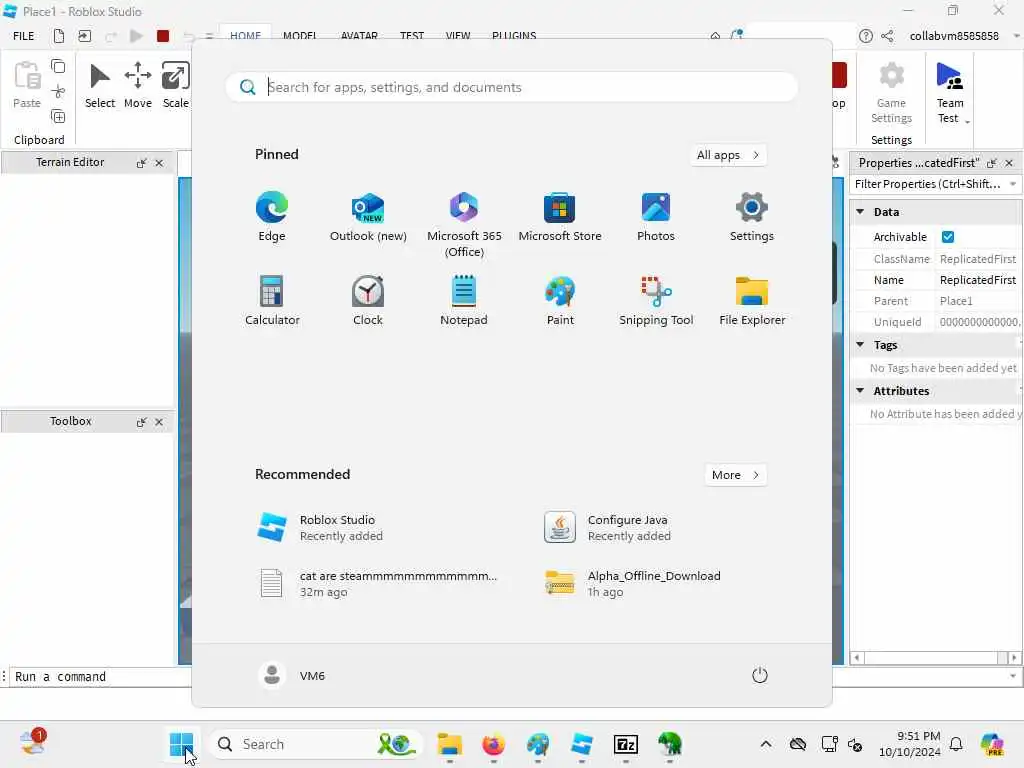1024x768 pixels.
Task: Click the Duplicate icon in Clipboard group
Action: [x=58, y=117]
